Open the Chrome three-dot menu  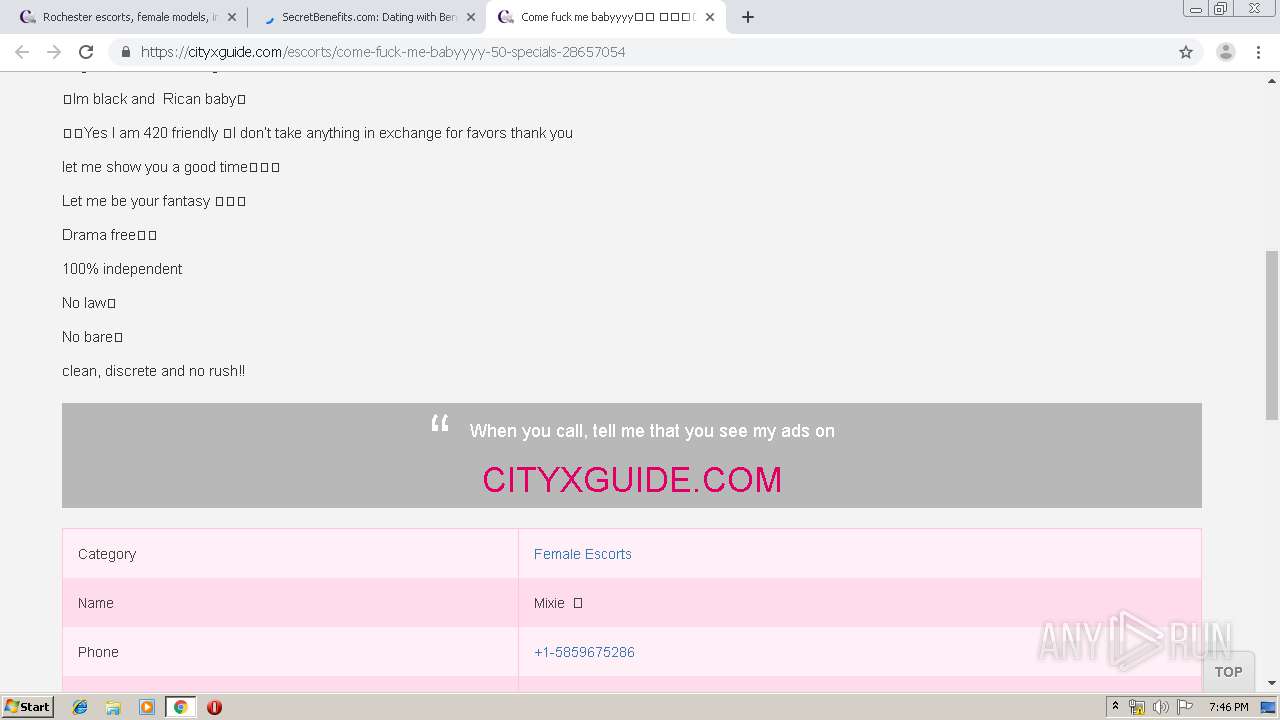pos(1259,52)
